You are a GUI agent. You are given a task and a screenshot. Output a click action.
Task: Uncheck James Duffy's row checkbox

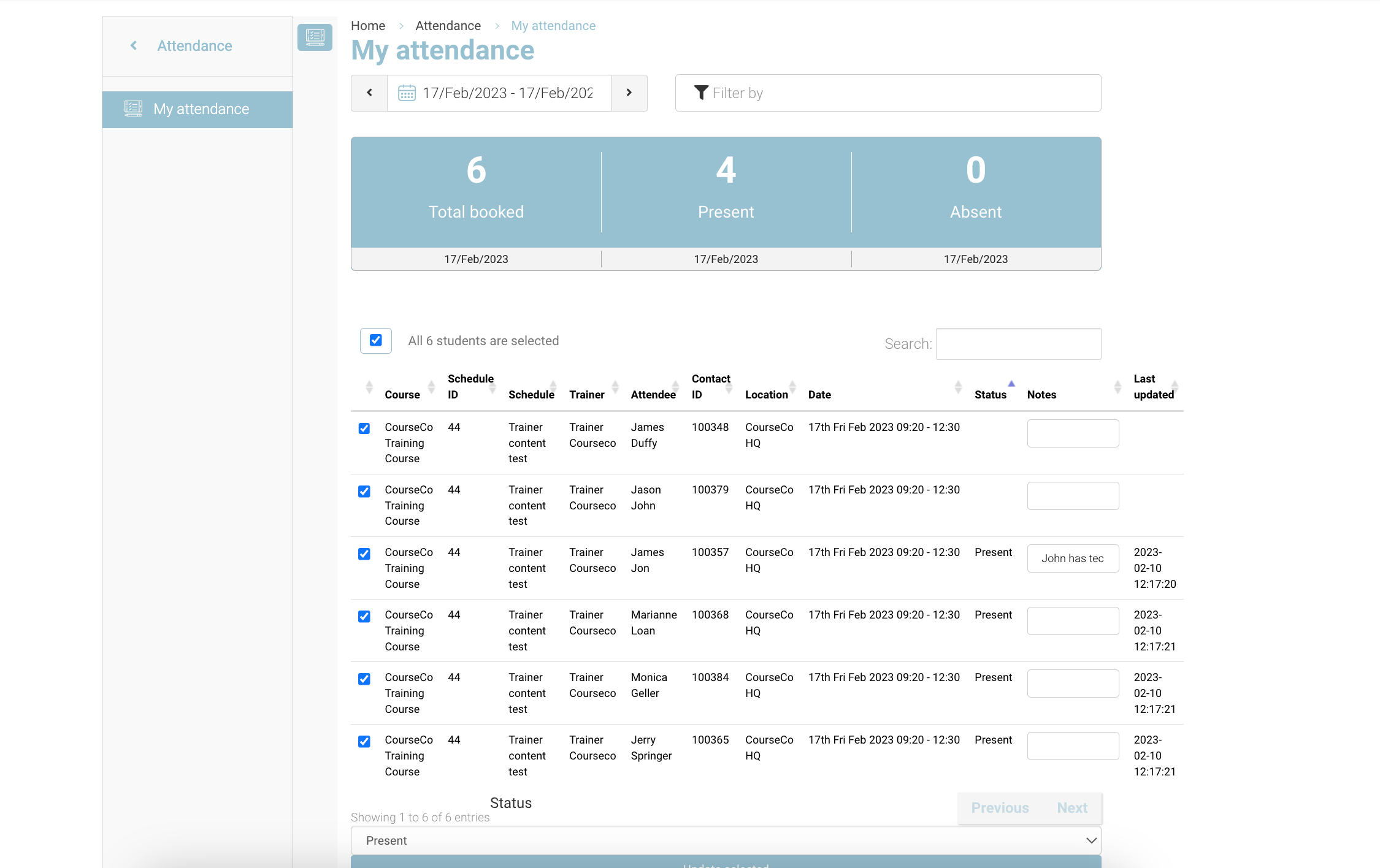click(364, 428)
